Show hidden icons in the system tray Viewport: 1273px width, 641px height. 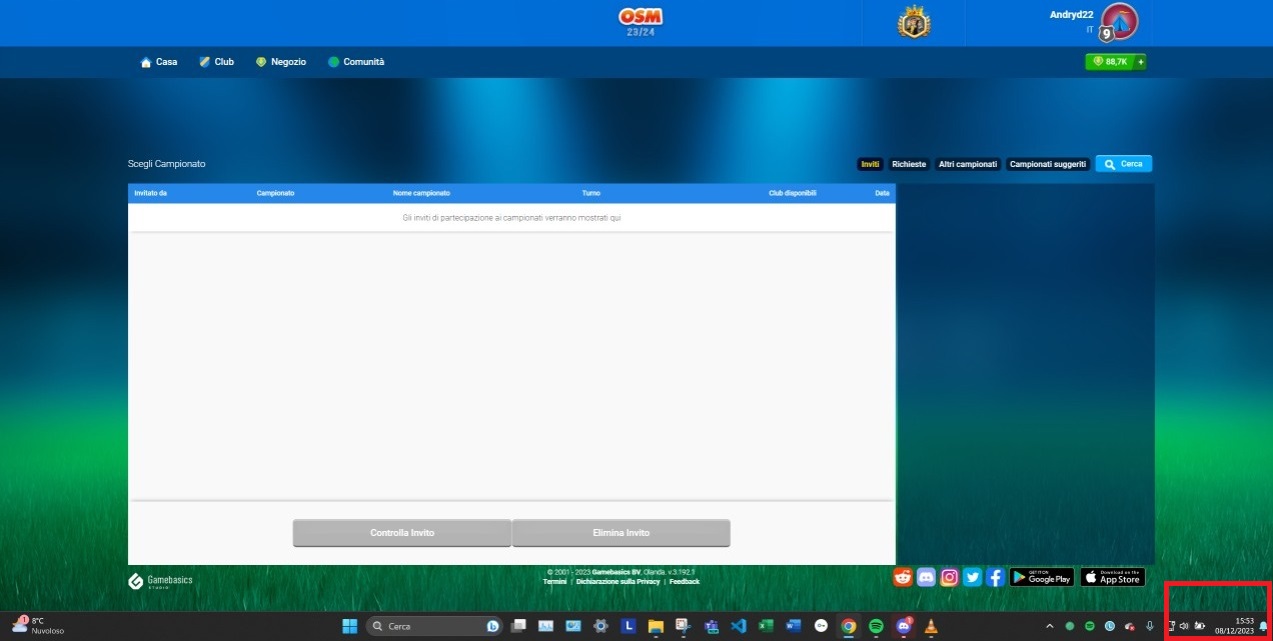pyautogui.click(x=1049, y=626)
